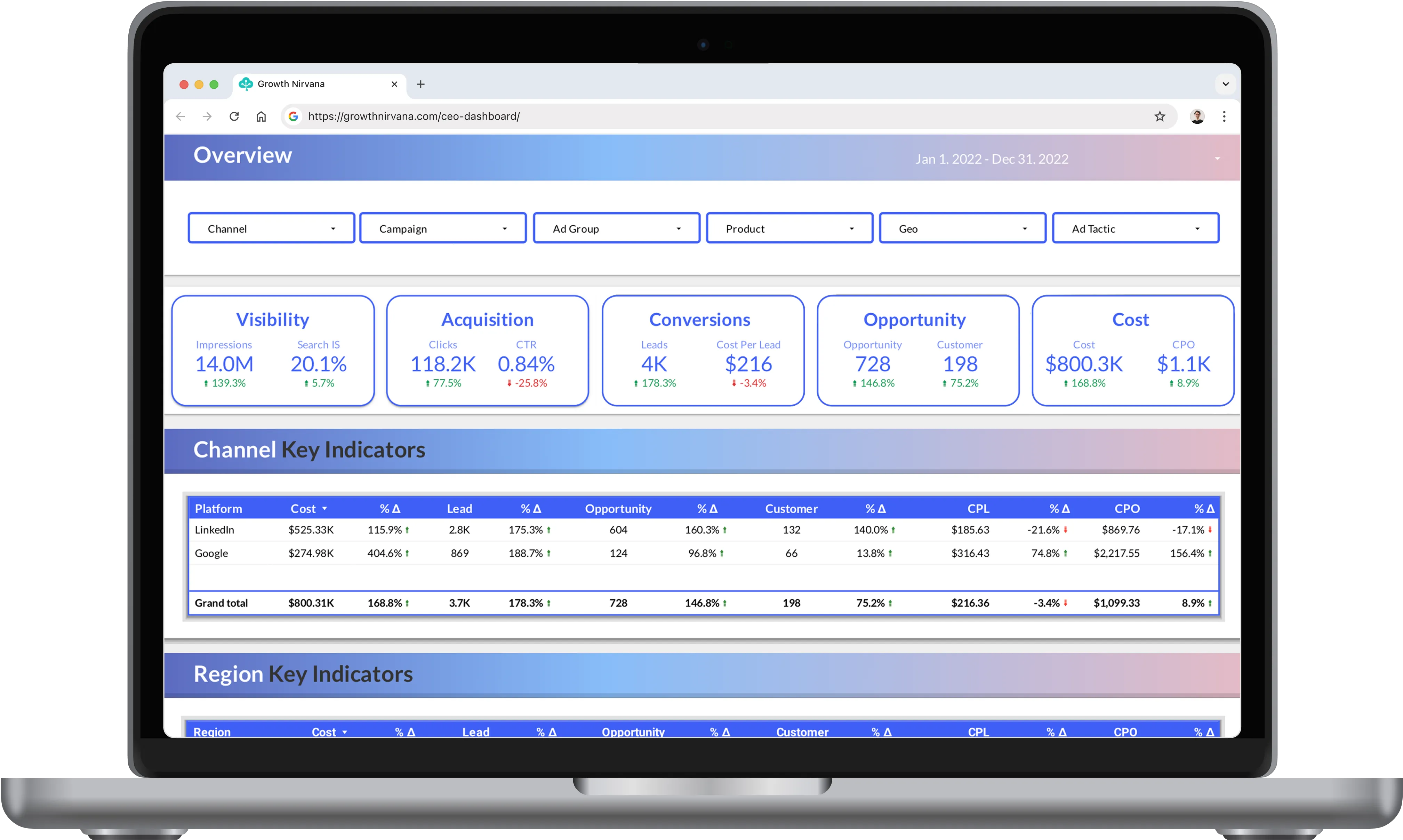Select the LinkedIn row in channel table
1403x840 pixels.
(215, 530)
